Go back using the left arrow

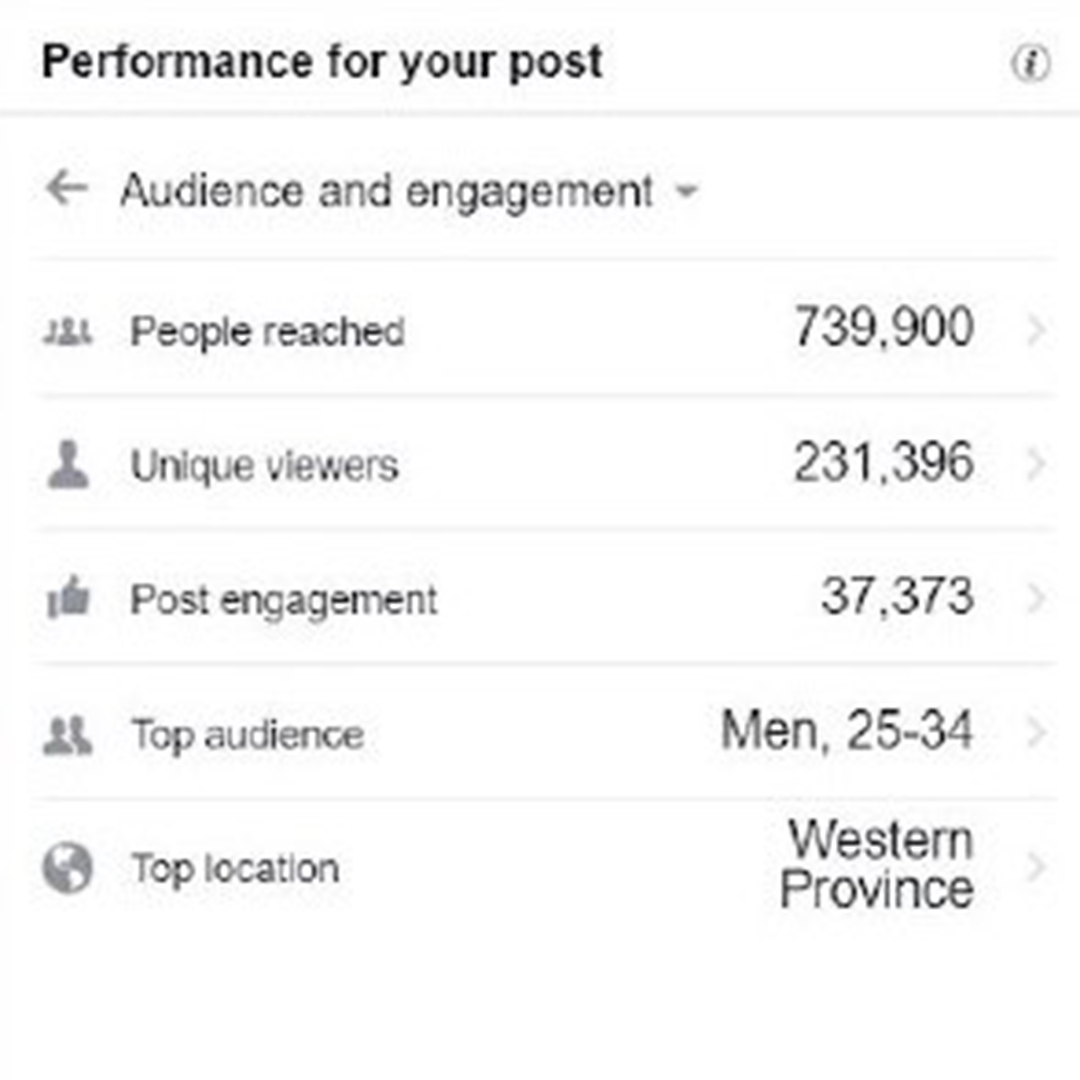(67, 188)
